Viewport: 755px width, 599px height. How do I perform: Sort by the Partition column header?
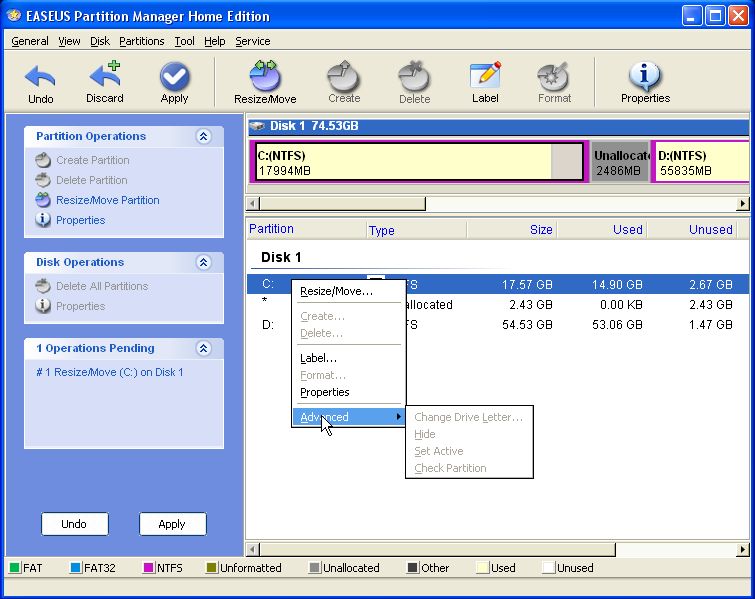click(x=306, y=229)
